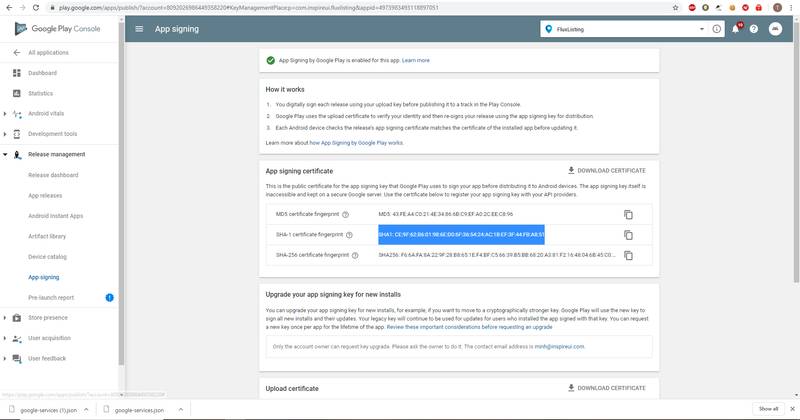Download the App signing certificate
Image resolution: width=800 pixels, height=420 pixels.
(x=607, y=170)
